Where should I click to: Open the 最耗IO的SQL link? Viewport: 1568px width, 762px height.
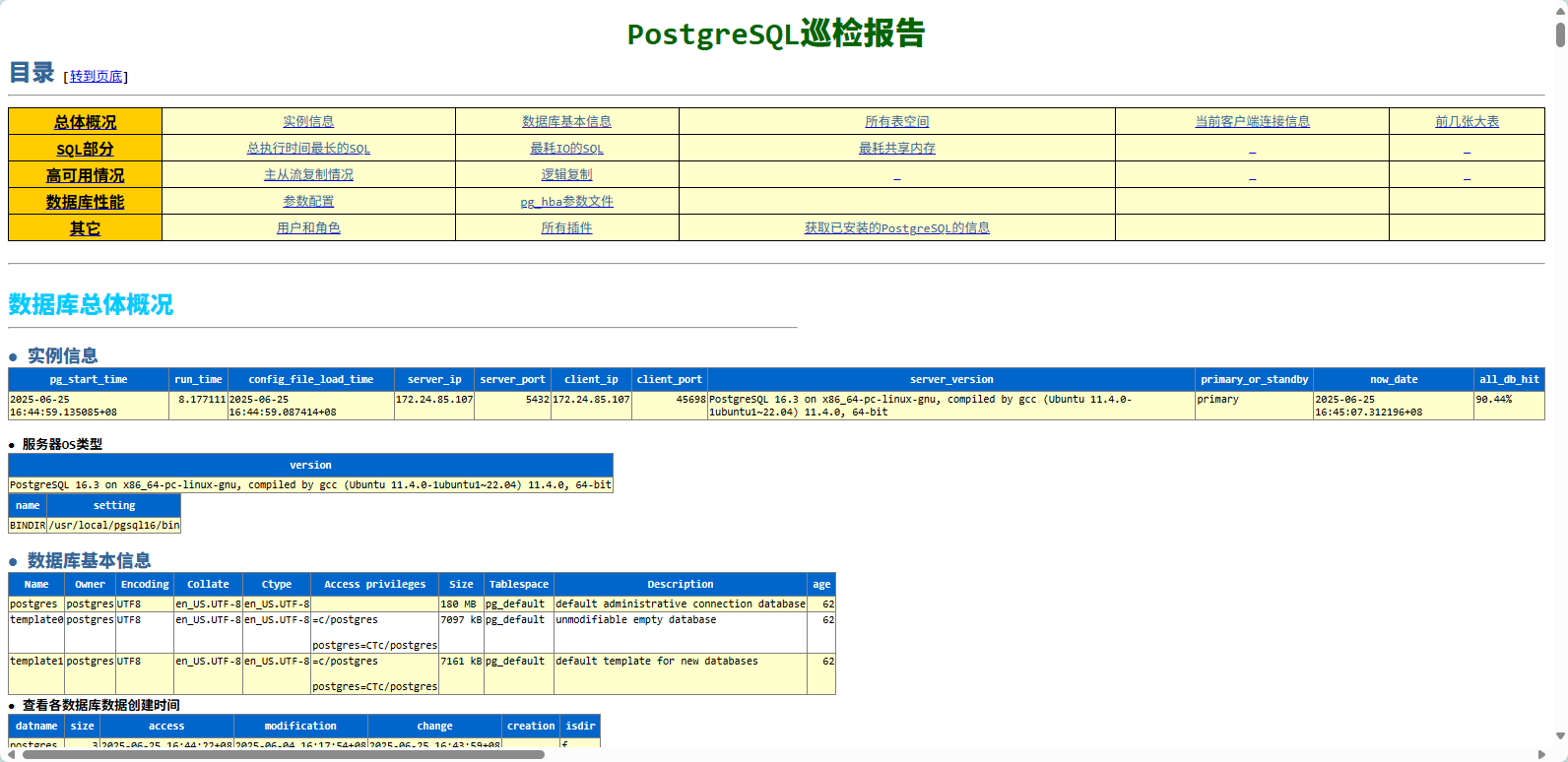pyautogui.click(x=566, y=148)
